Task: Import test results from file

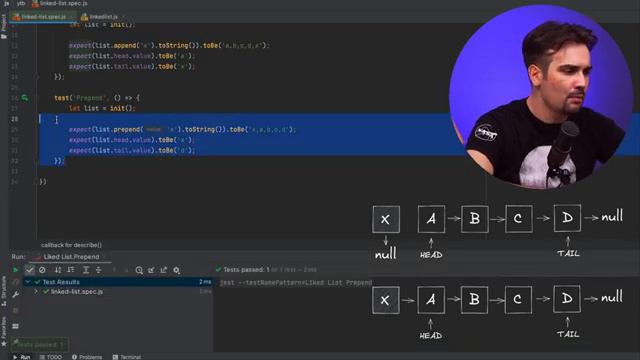Action: [151, 270]
